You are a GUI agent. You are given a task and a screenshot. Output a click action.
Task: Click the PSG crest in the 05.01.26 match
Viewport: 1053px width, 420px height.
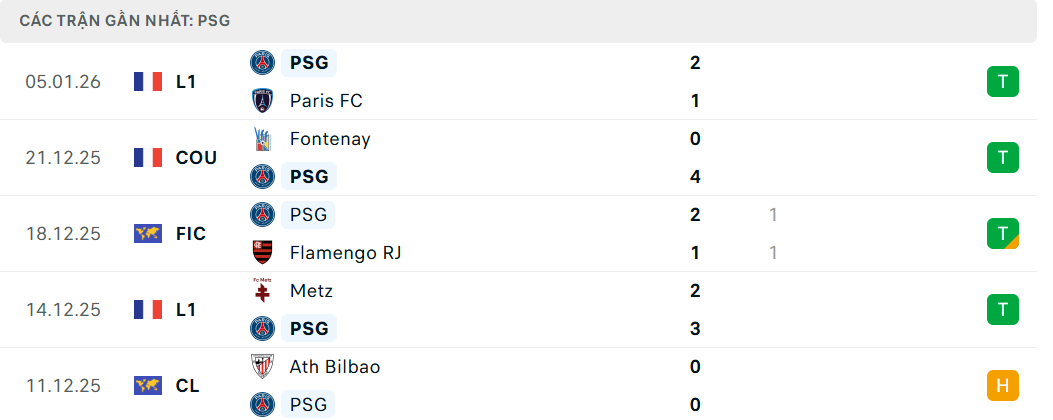(262, 63)
